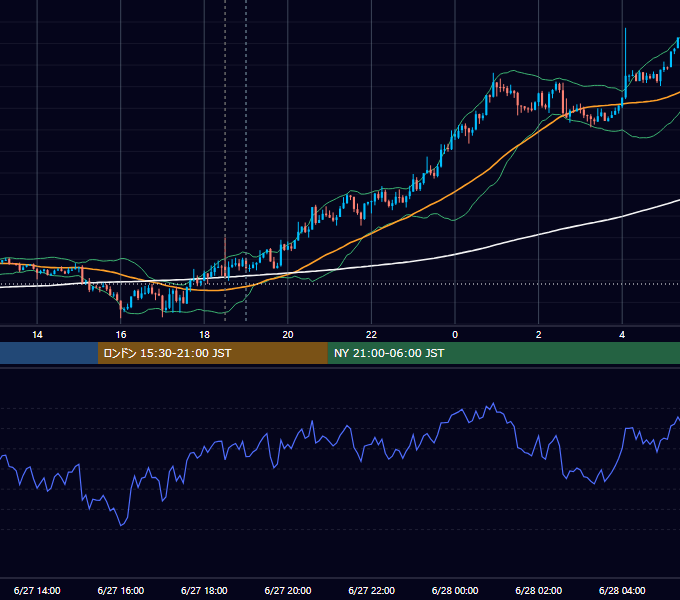Click the 18 hour label on price chart axis
Screen dimensions: 680x600
pos(204,335)
